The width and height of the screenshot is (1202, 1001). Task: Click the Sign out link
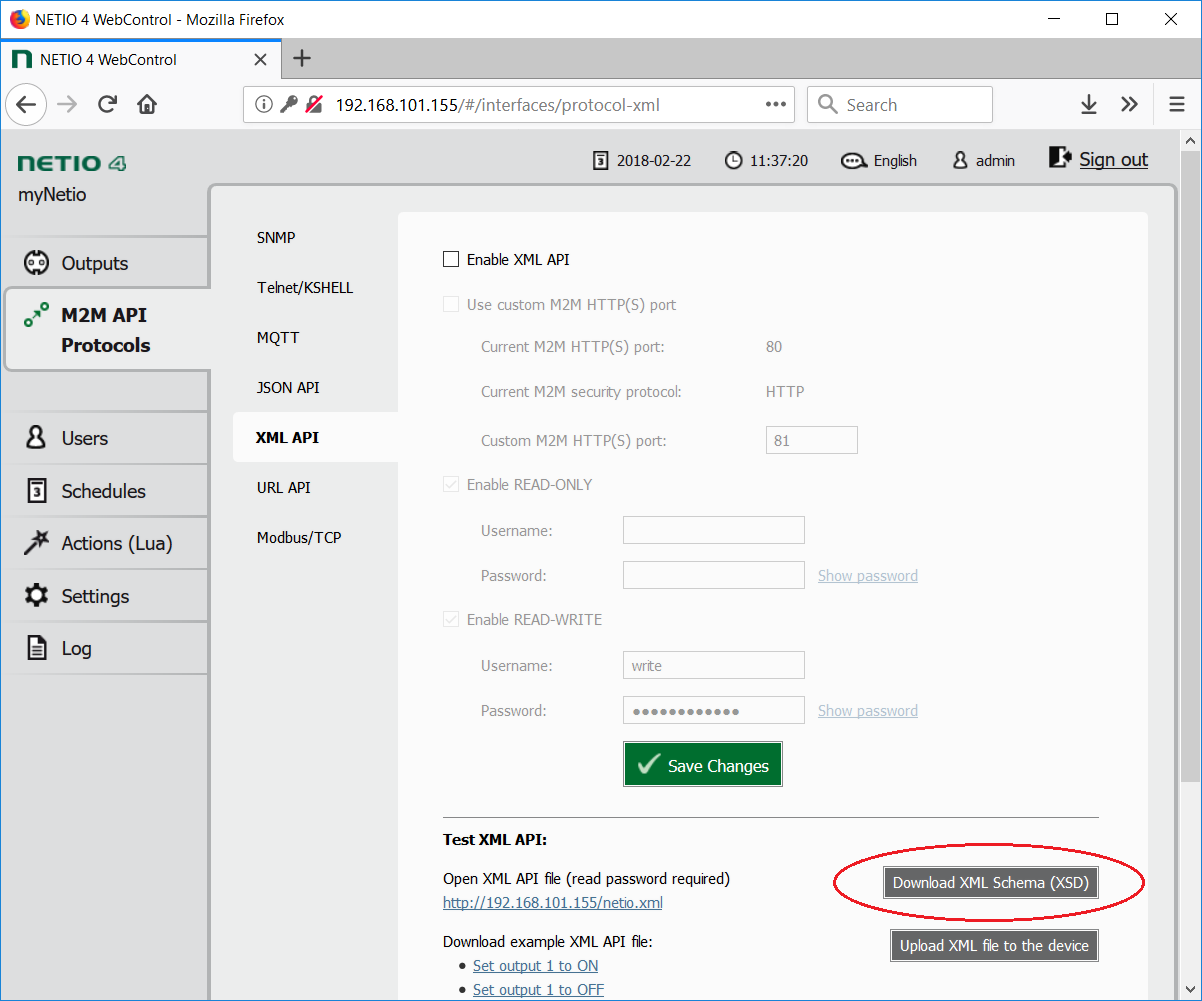[x=1113, y=160]
